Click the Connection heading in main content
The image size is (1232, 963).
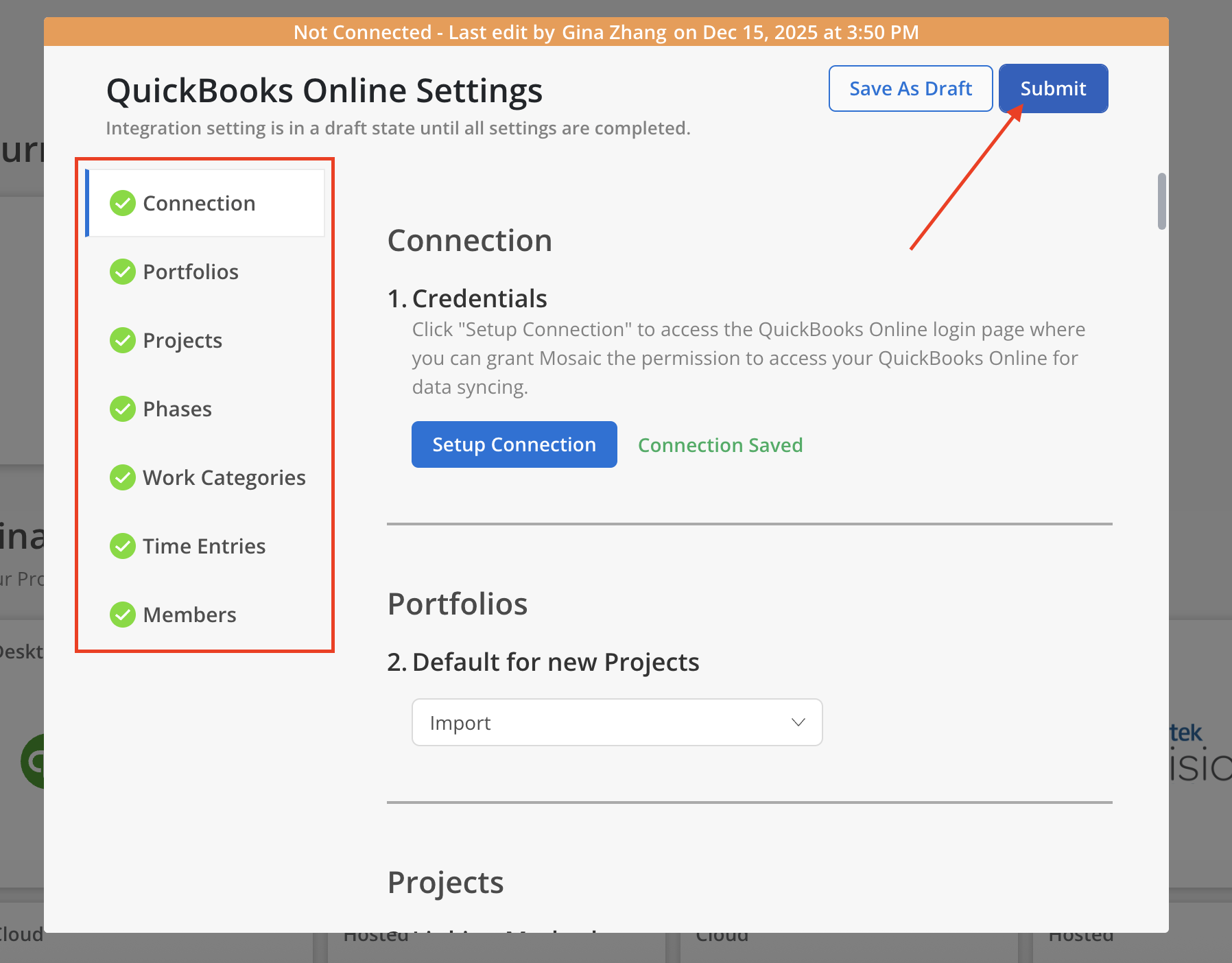click(x=470, y=240)
